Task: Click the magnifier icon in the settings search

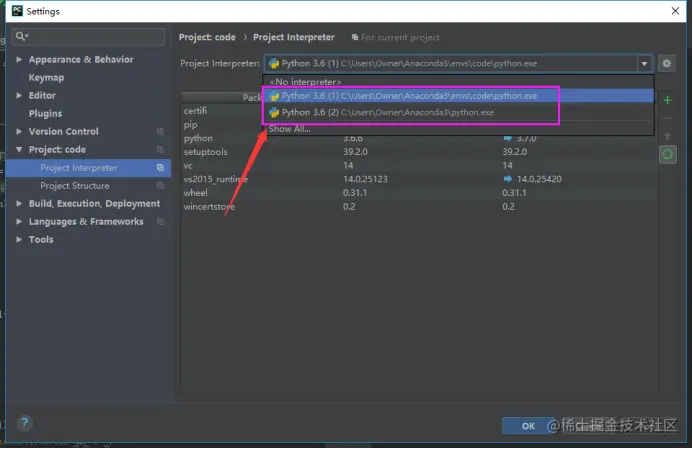Action: tap(21, 36)
